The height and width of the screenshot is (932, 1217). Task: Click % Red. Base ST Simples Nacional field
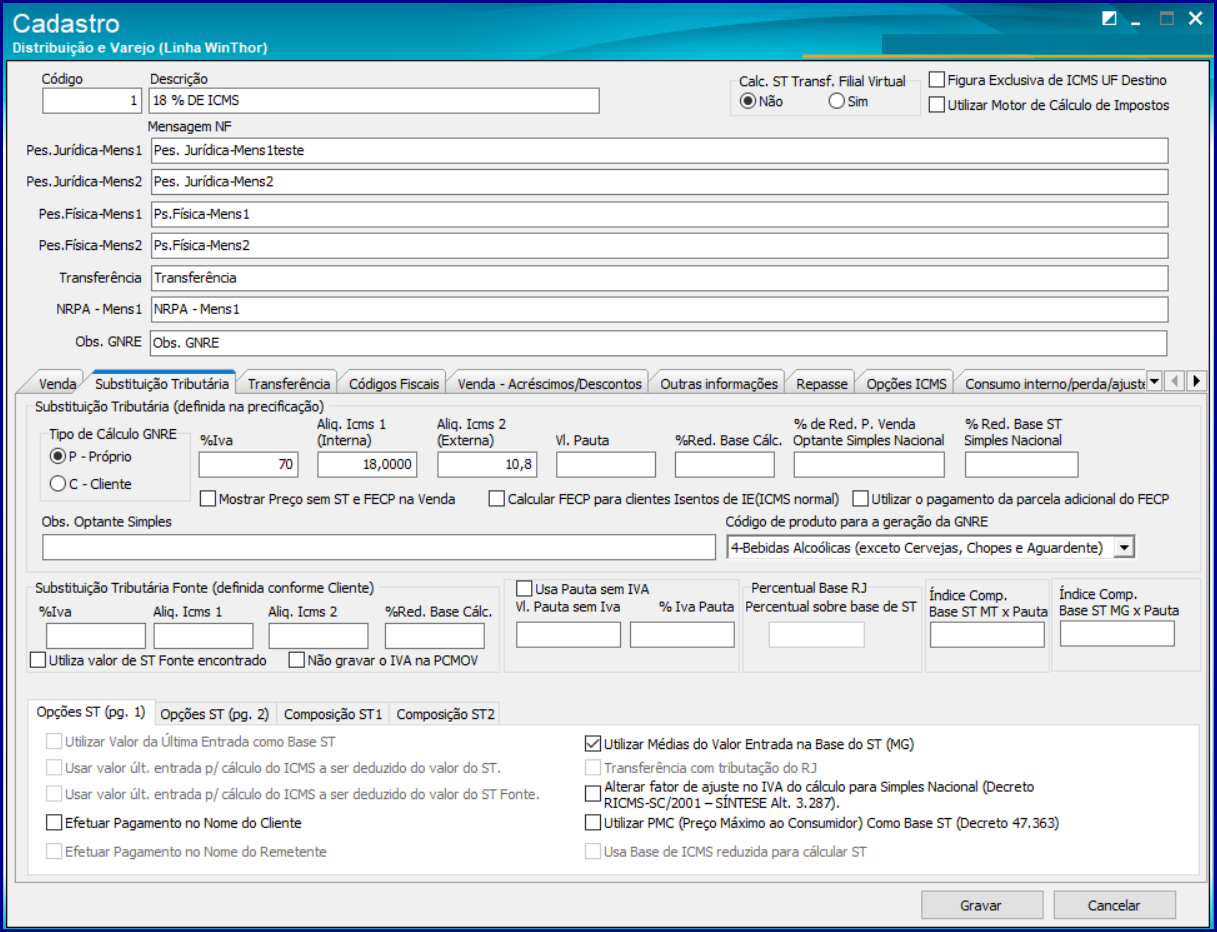(x=1022, y=465)
